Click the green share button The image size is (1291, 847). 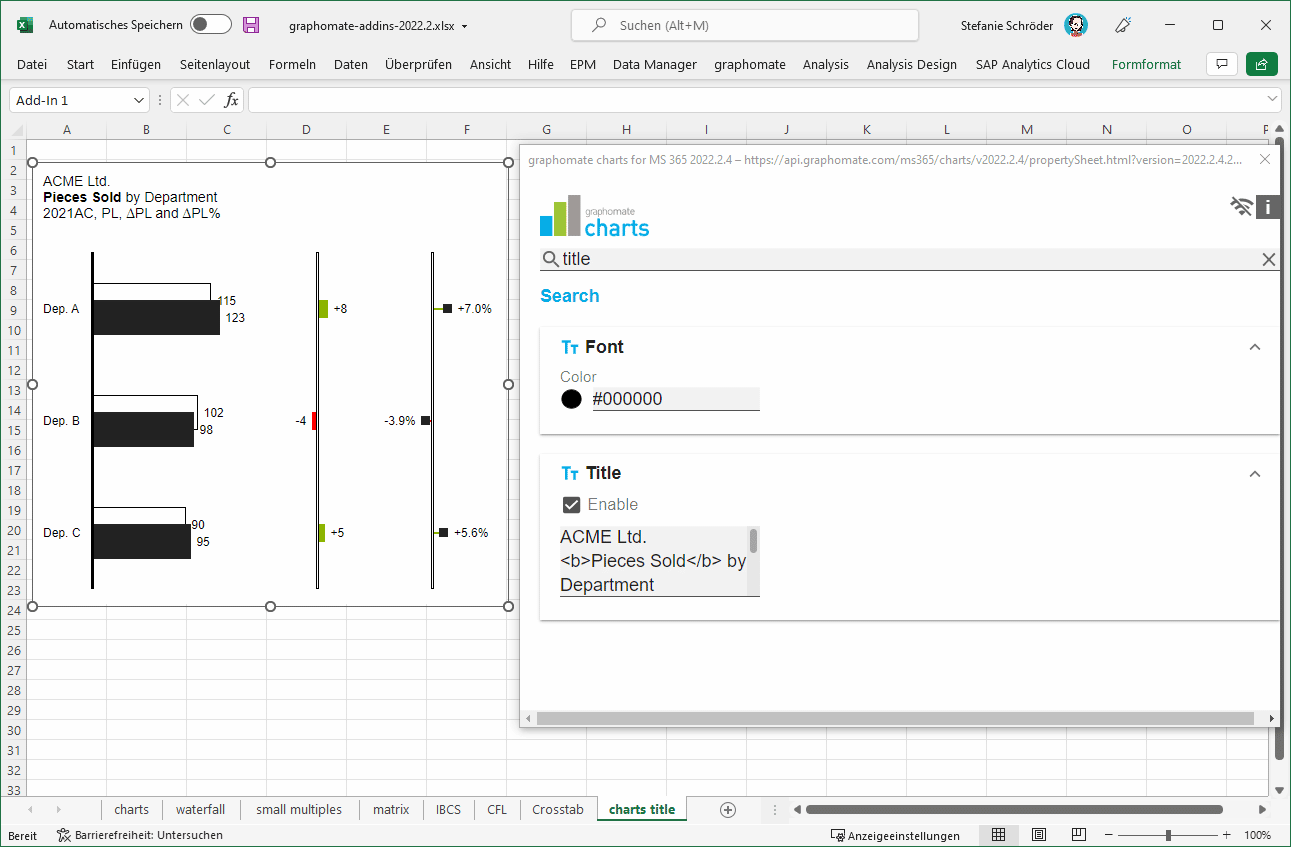[x=1262, y=64]
